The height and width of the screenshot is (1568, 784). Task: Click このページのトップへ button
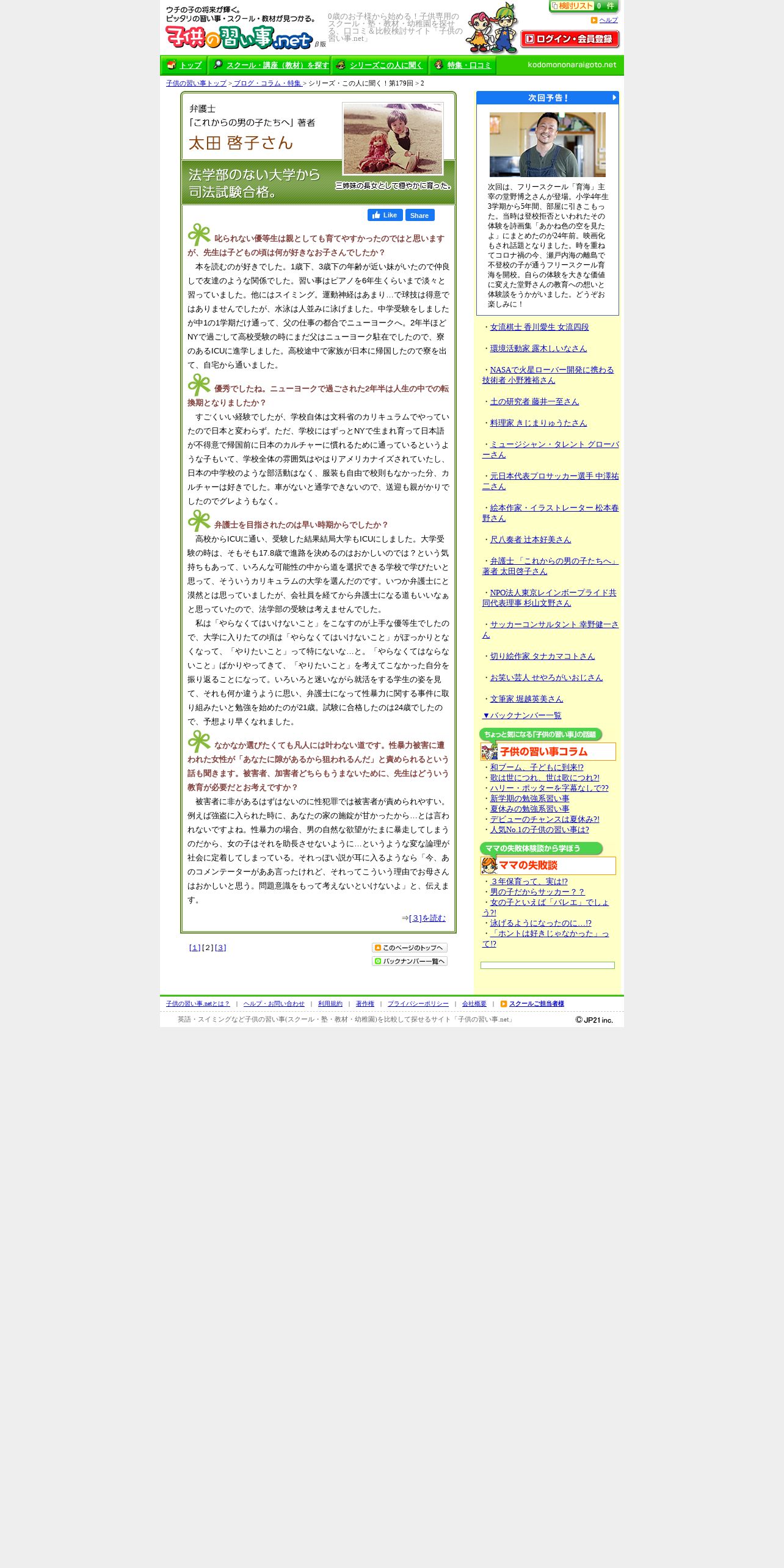tap(409, 948)
